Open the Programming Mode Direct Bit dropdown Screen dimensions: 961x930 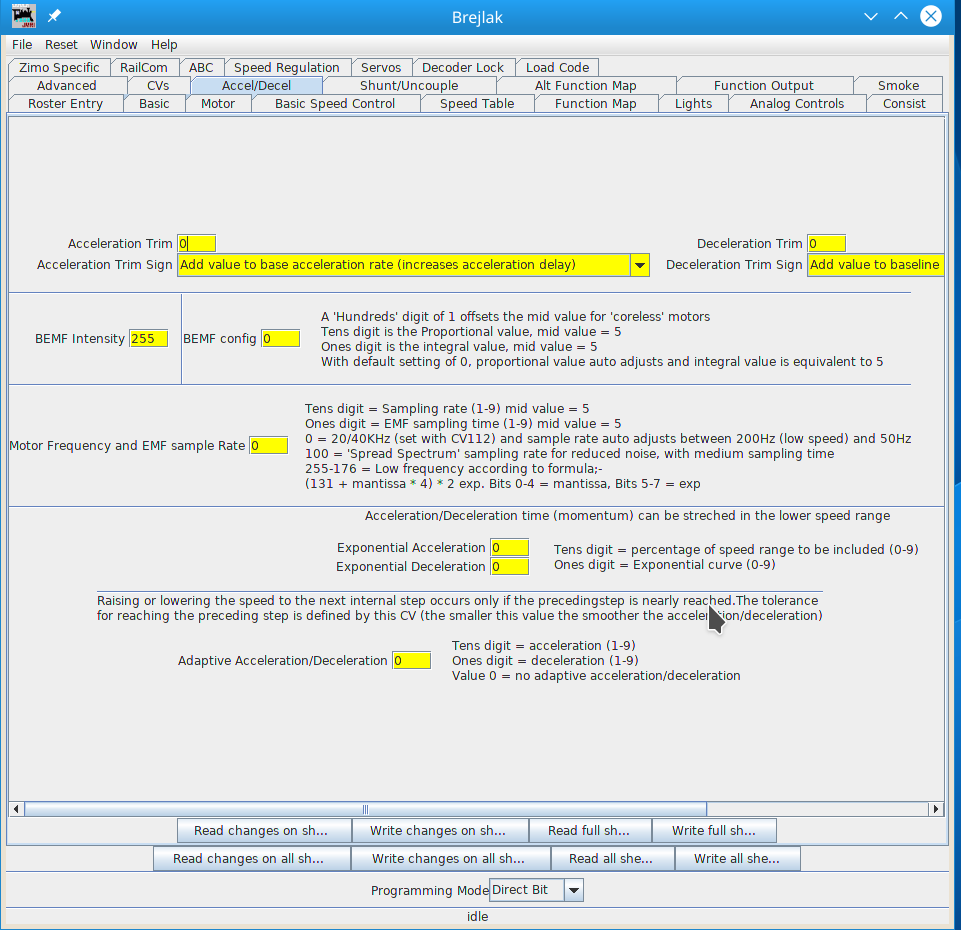573,890
